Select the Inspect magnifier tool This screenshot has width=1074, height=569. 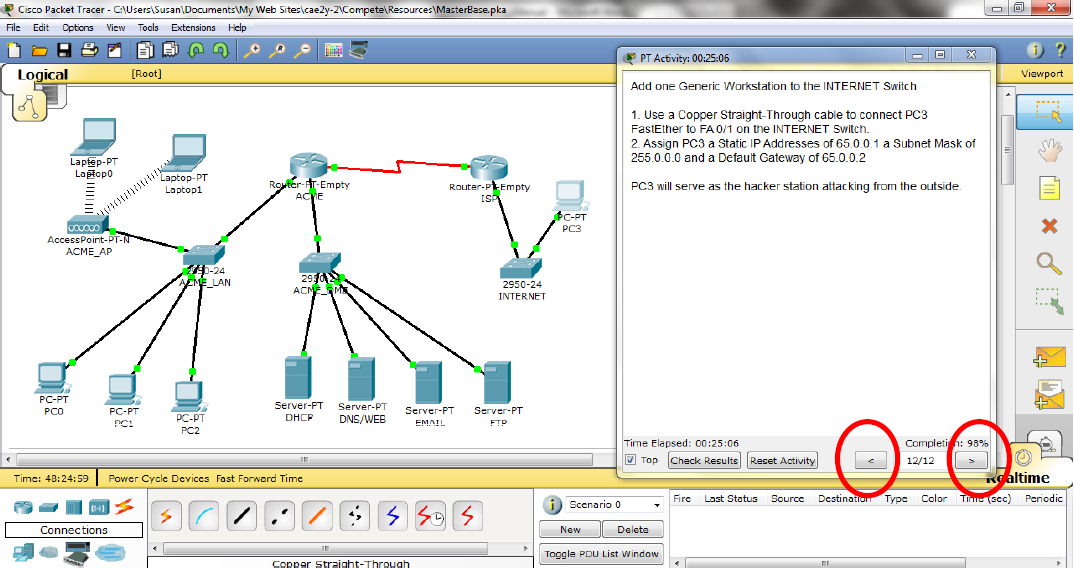[1049, 263]
